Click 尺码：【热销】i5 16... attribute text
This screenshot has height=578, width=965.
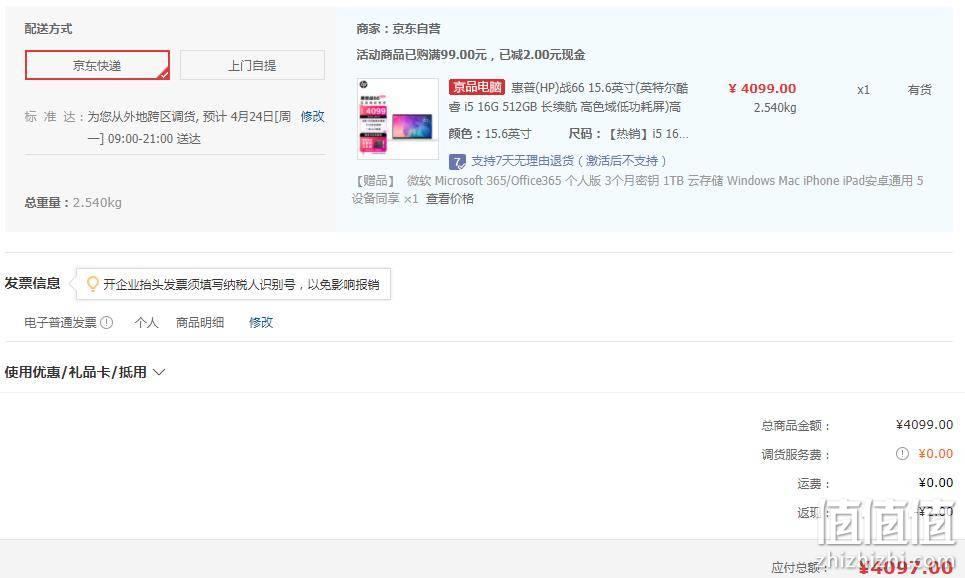[x=628, y=134]
